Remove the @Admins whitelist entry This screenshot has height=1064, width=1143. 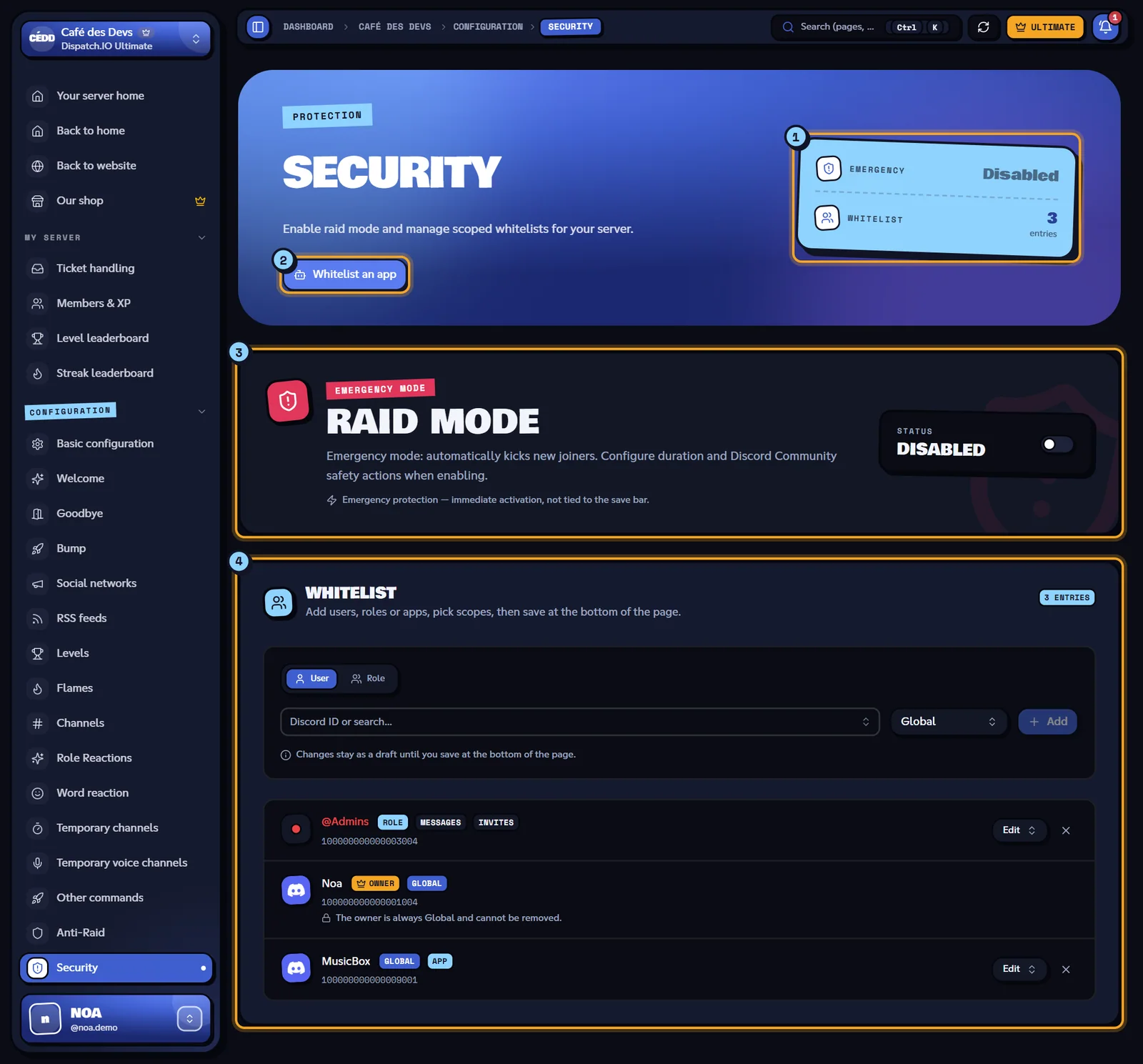pos(1066,830)
